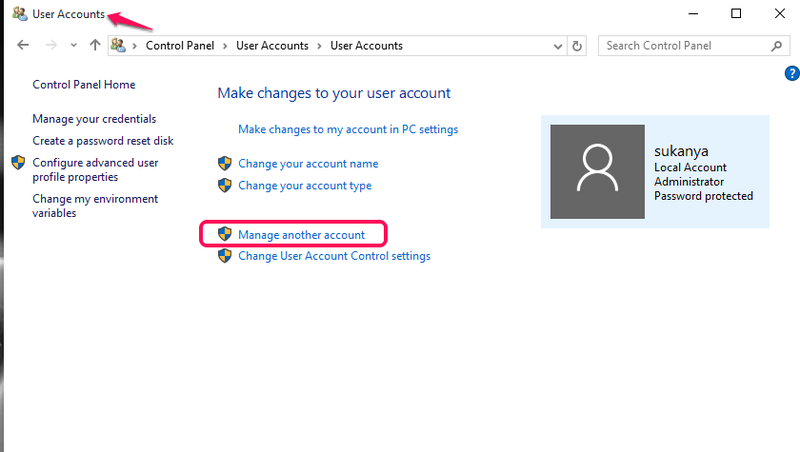Click shield icon next to Change your account type
The image size is (800, 452).
click(224, 185)
